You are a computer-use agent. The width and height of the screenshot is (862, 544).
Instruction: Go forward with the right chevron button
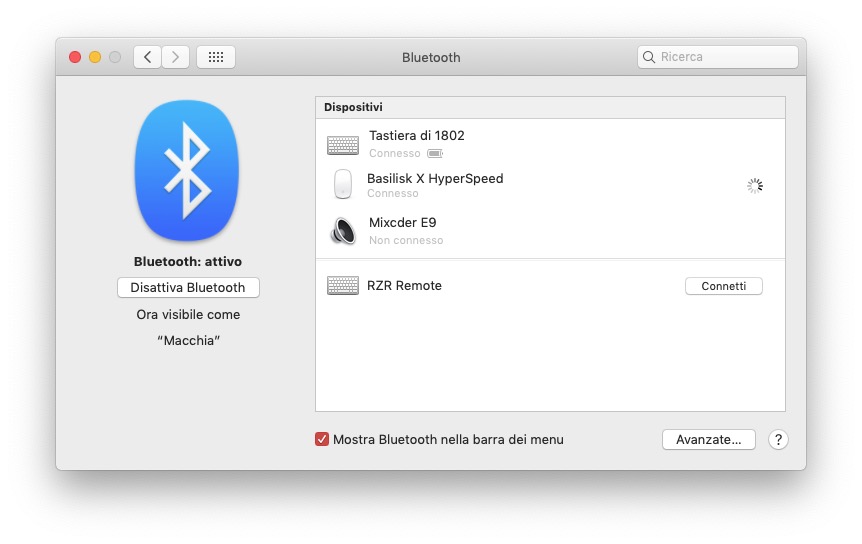pos(175,57)
